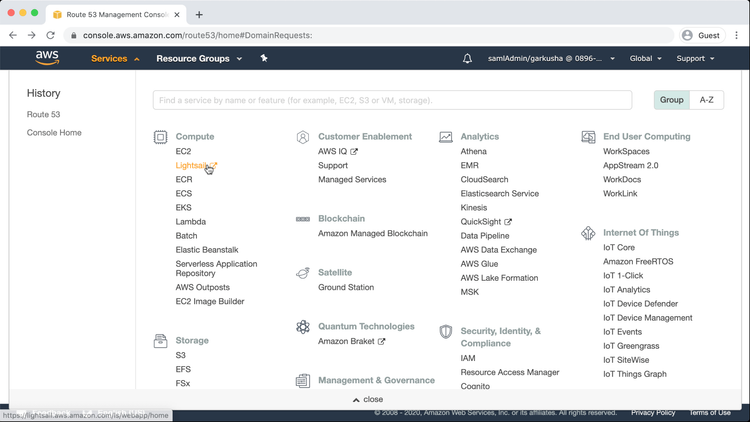Click the browser reload icon
The width and height of the screenshot is (750, 422).
click(x=50, y=35)
